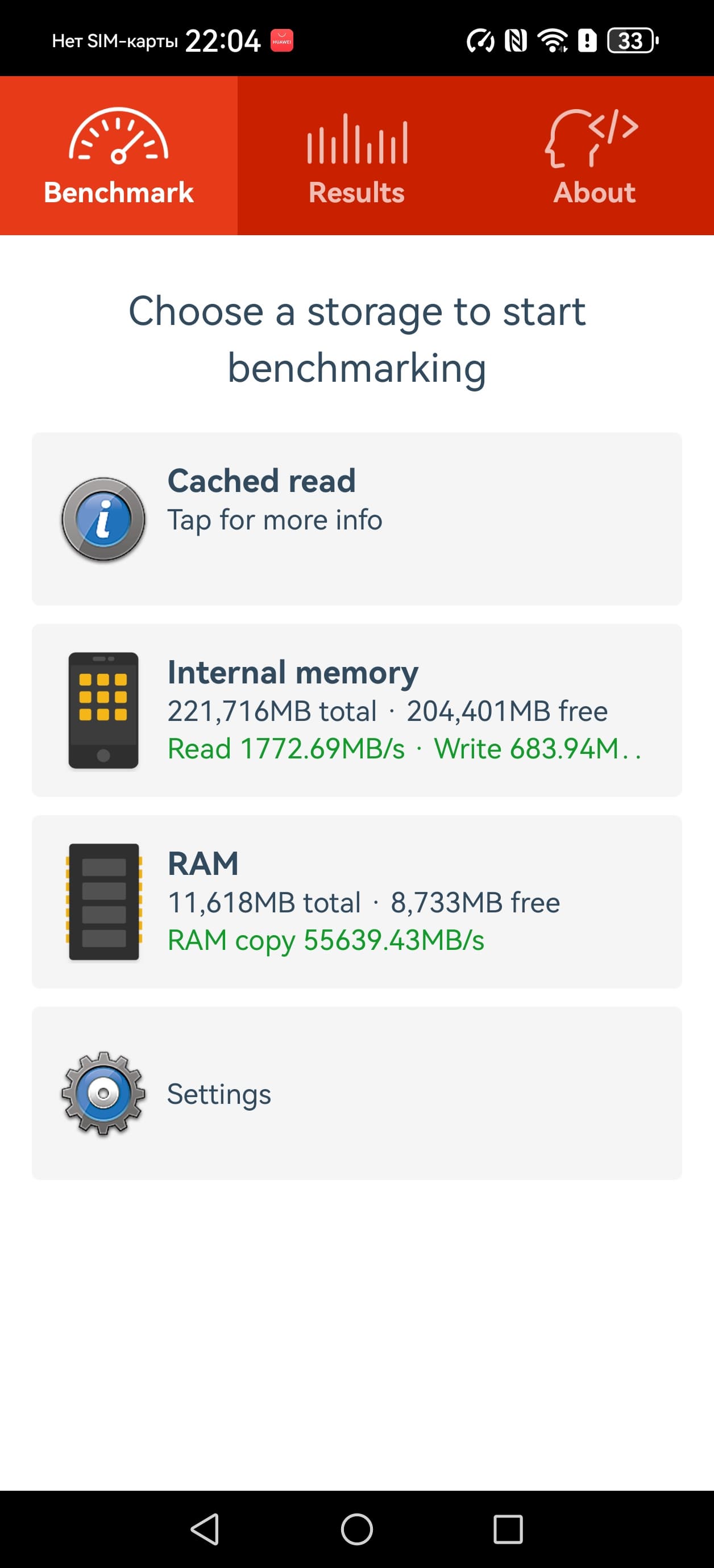
Task: Tap the RAM copy speed result text
Action: (326, 940)
